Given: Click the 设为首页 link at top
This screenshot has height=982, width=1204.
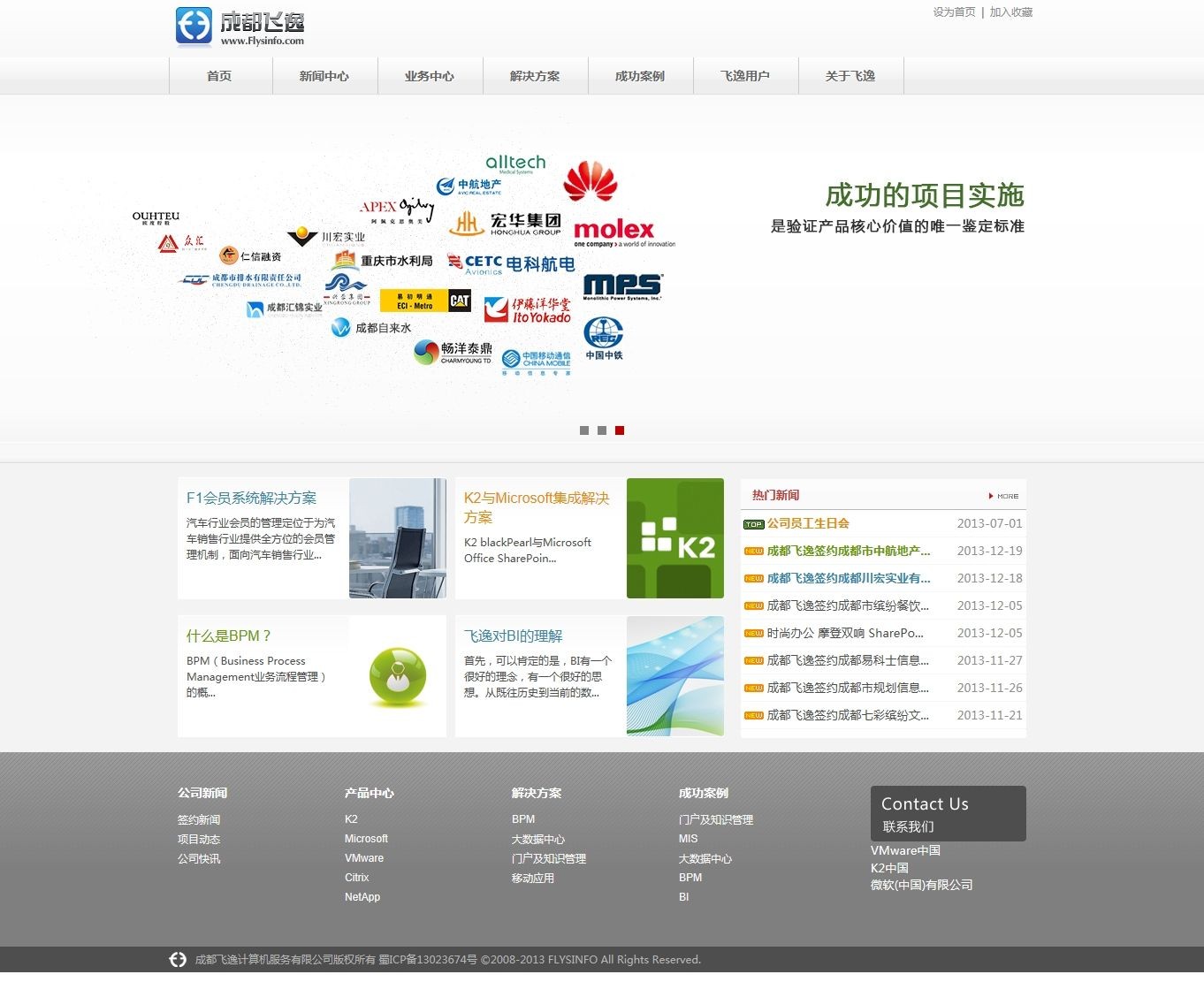Looking at the screenshot, I should (x=954, y=12).
